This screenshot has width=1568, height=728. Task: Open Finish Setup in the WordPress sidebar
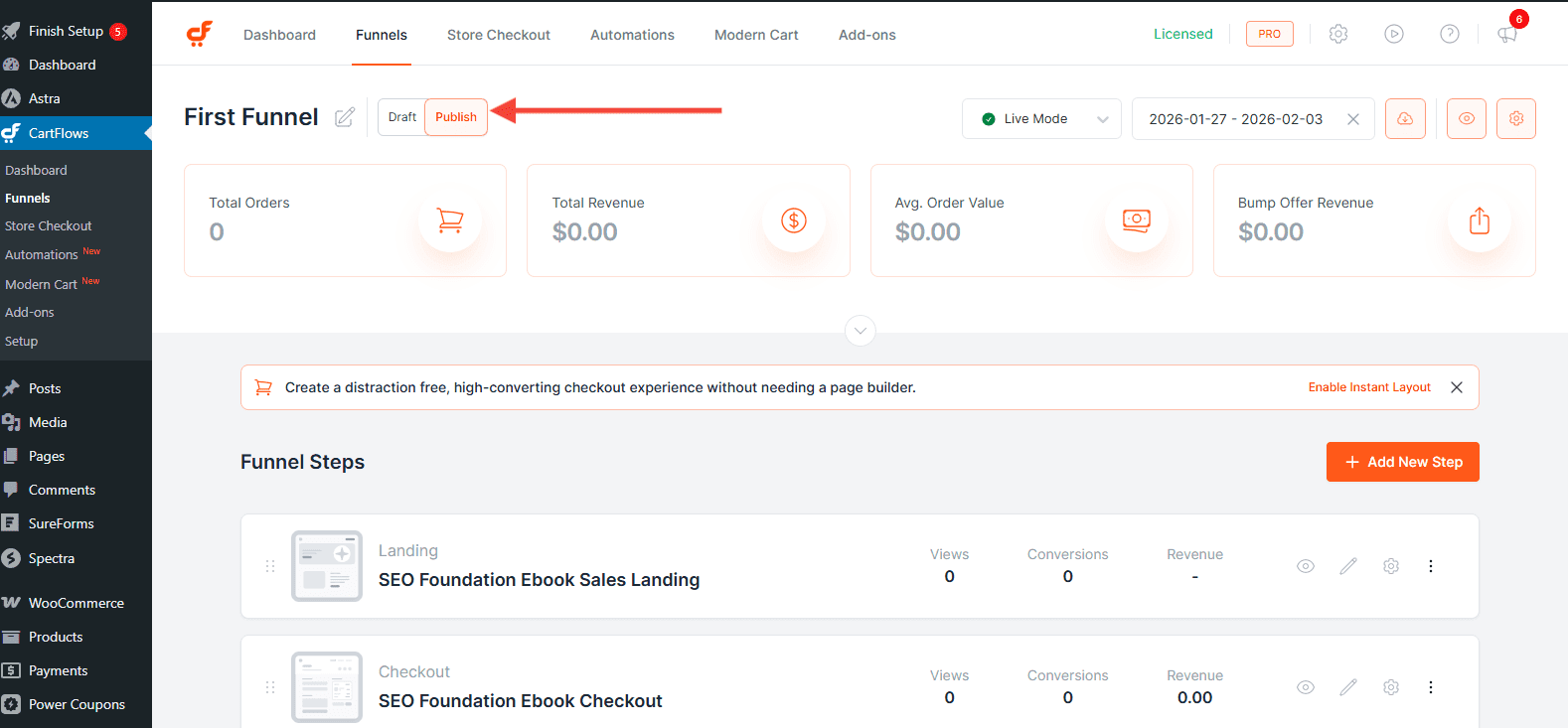pos(76,31)
